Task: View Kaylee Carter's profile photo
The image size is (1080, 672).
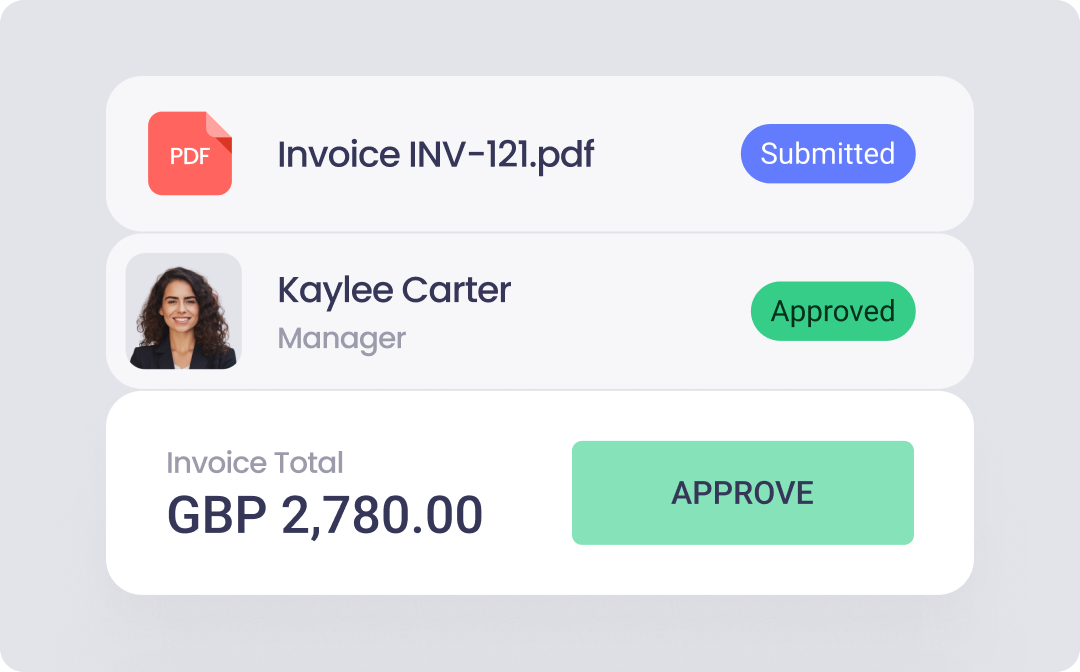Action: (x=184, y=311)
